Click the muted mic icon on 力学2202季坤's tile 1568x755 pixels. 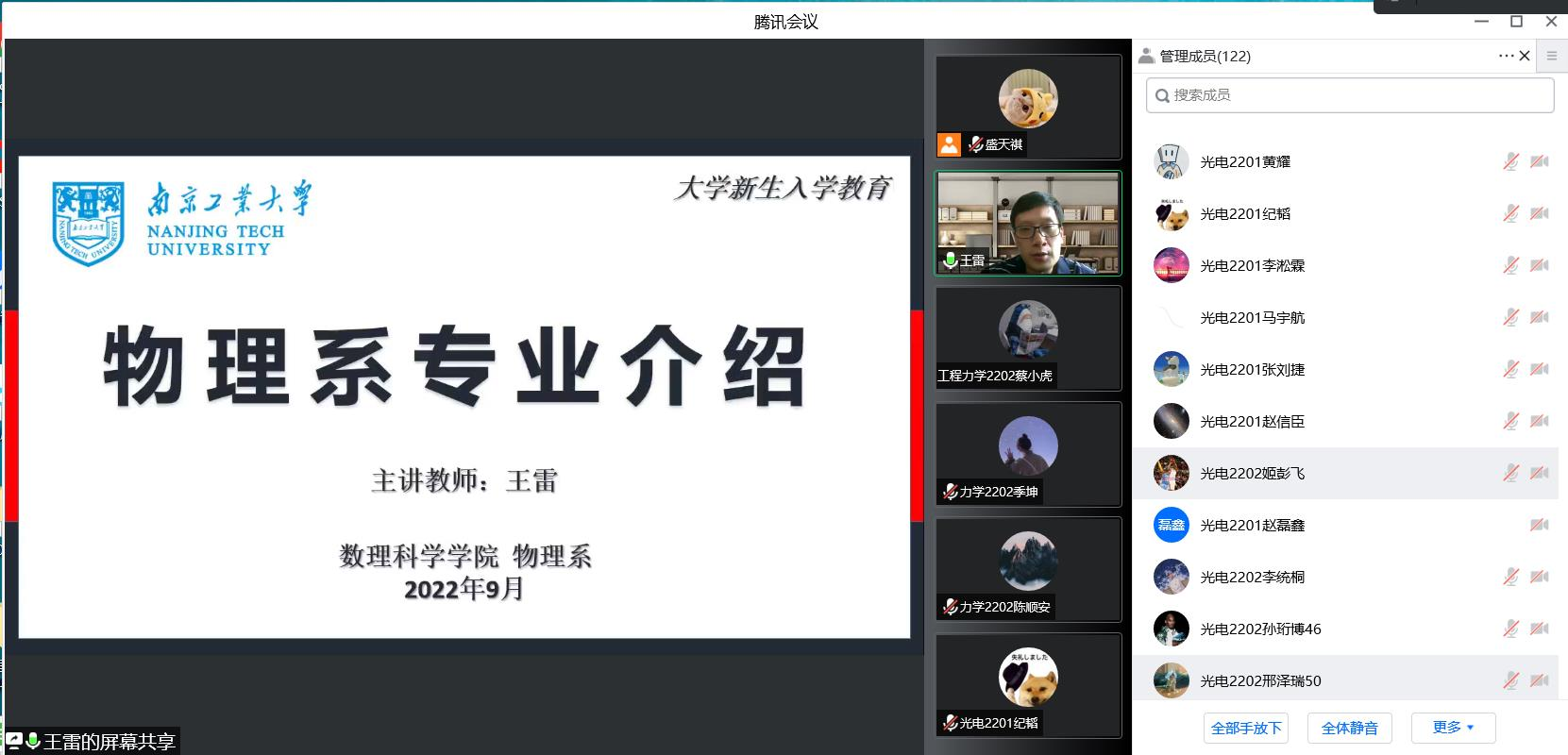950,492
